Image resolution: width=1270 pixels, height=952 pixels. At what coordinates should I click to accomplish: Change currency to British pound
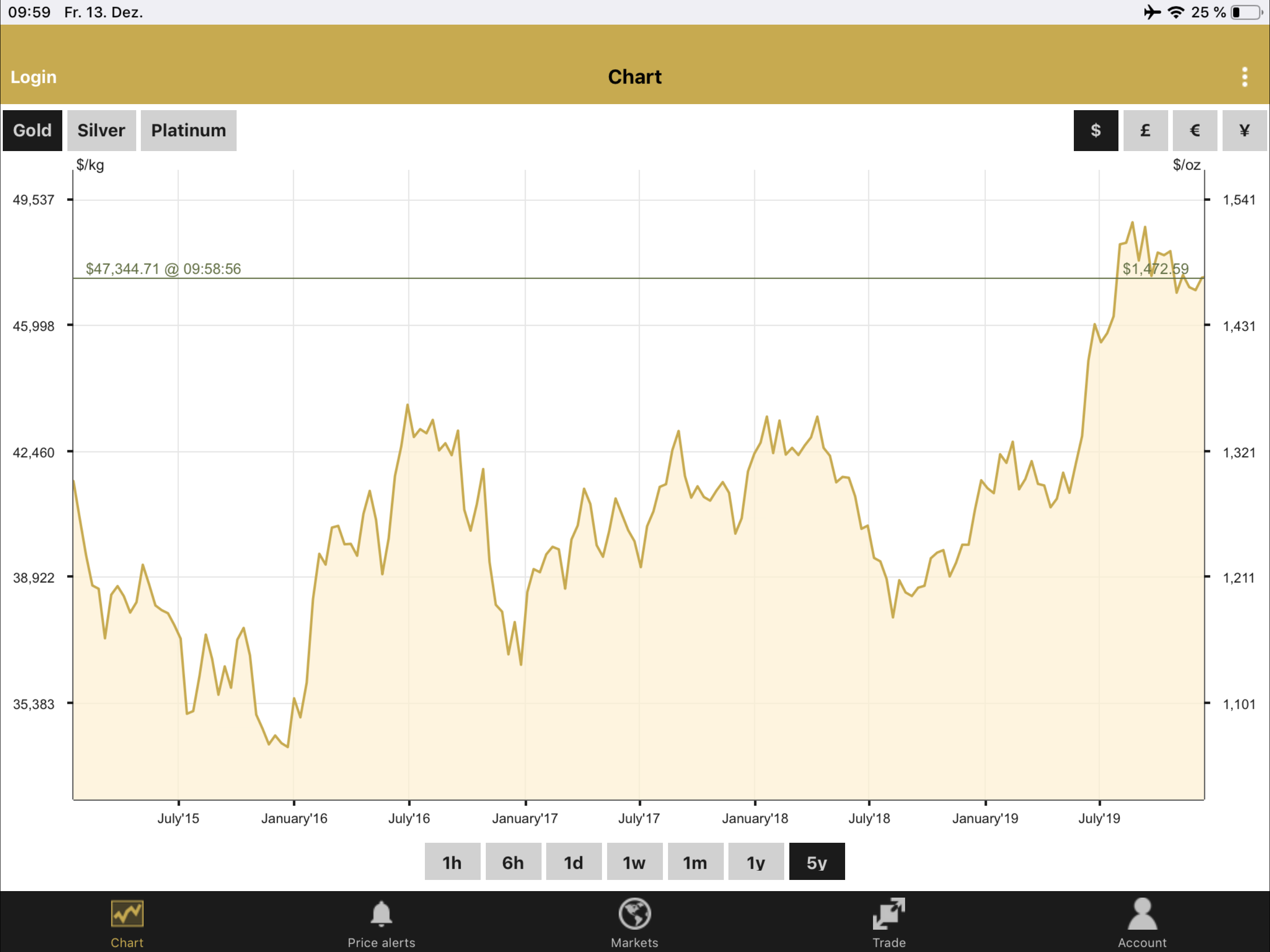pyautogui.click(x=1145, y=130)
